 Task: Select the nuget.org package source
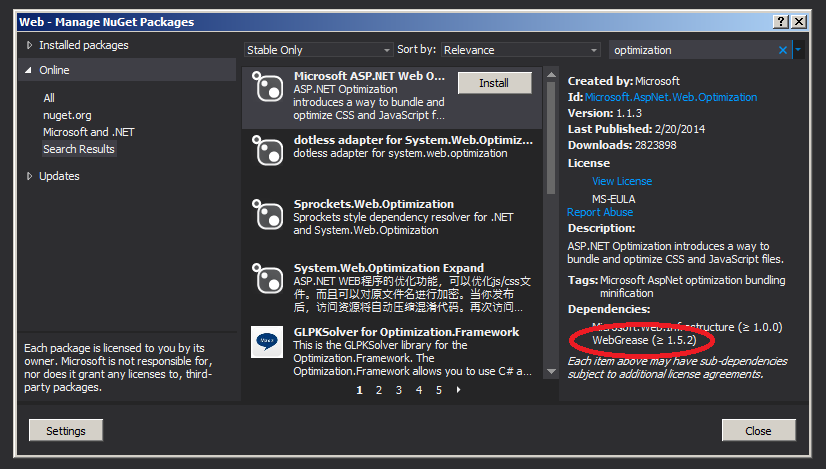pyautogui.click(x=67, y=115)
